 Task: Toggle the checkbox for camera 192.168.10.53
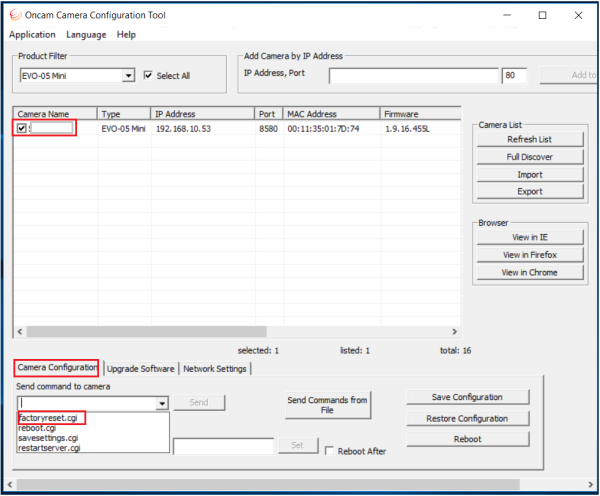point(21,128)
